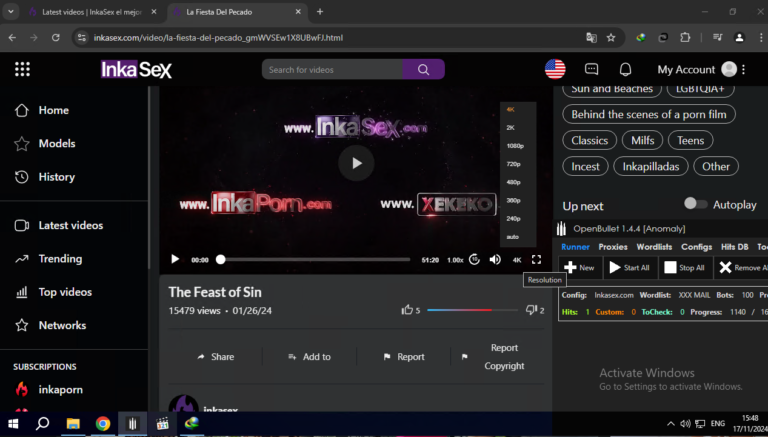Mute the video with speaker icon
Screen dimensions: 768x437
point(495,259)
